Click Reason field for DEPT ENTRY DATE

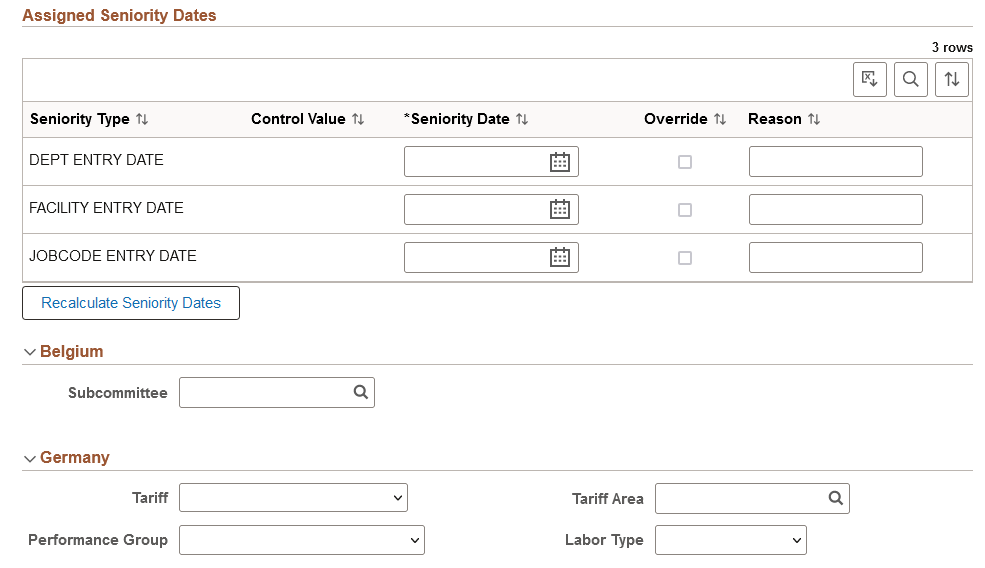(x=835, y=162)
